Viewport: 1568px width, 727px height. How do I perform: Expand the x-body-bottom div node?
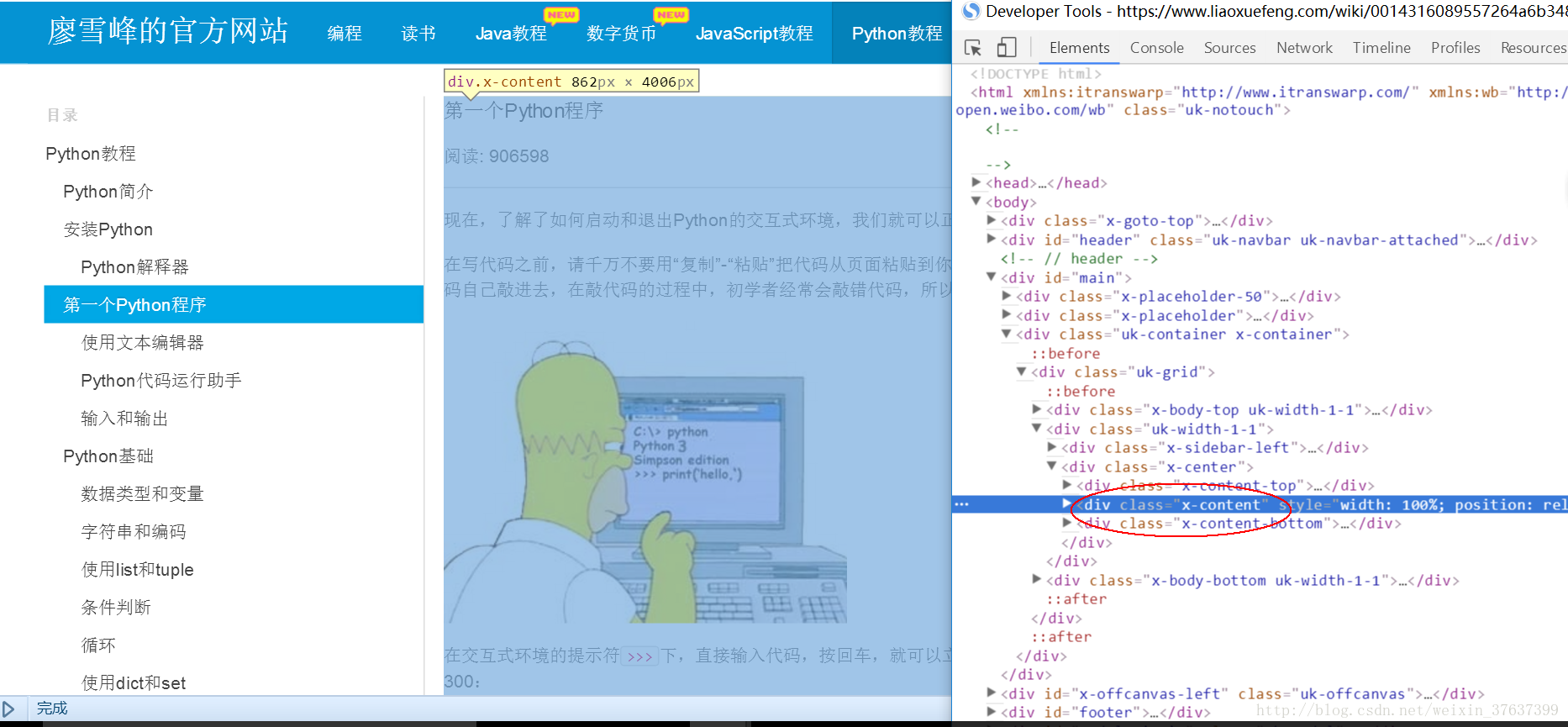coord(1037,580)
